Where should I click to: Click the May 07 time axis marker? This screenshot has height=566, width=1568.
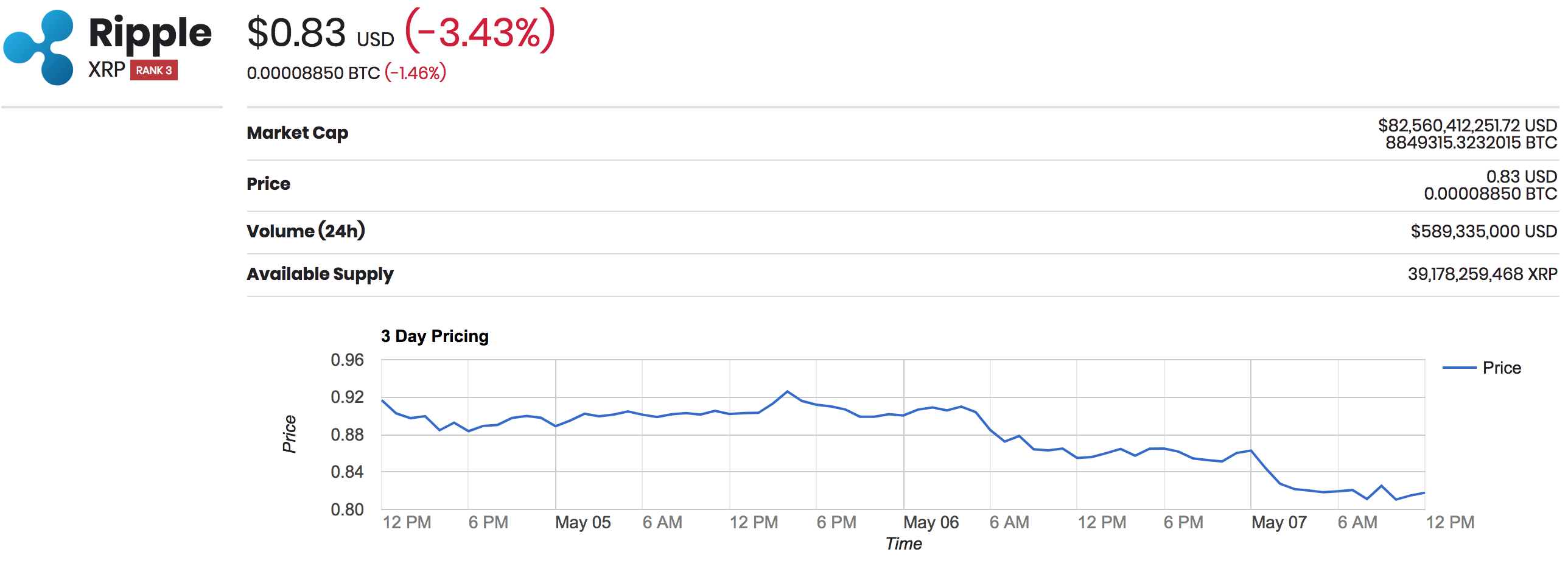[1279, 523]
